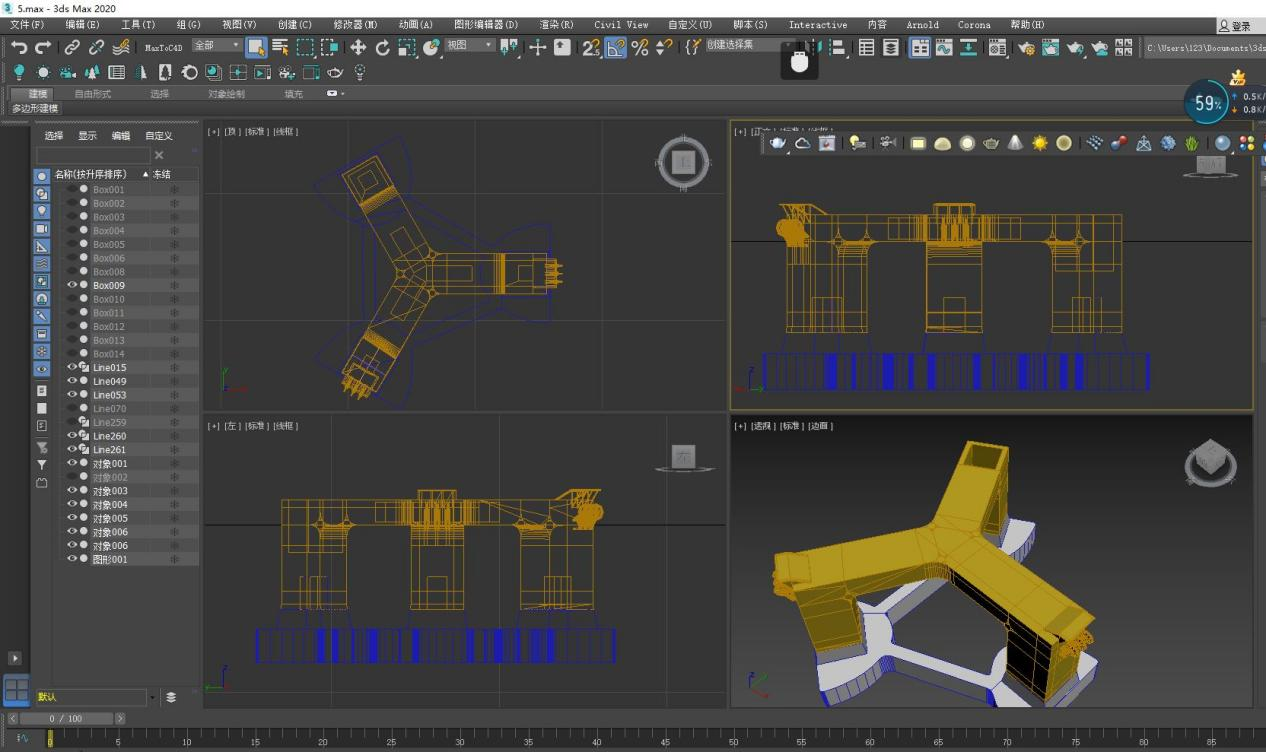Open the scene explorer 显示 menu

[x=88, y=135]
